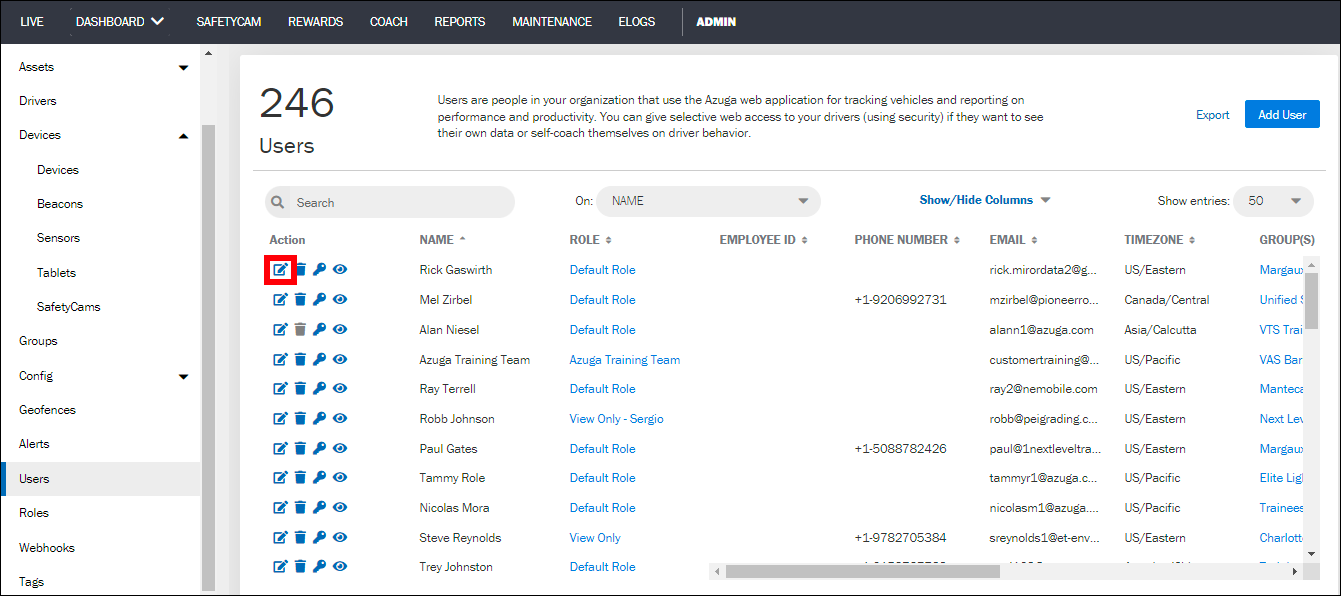Image resolution: width=1341 pixels, height=596 pixels.
Task: Open the ELOGS tab
Action: [637, 21]
